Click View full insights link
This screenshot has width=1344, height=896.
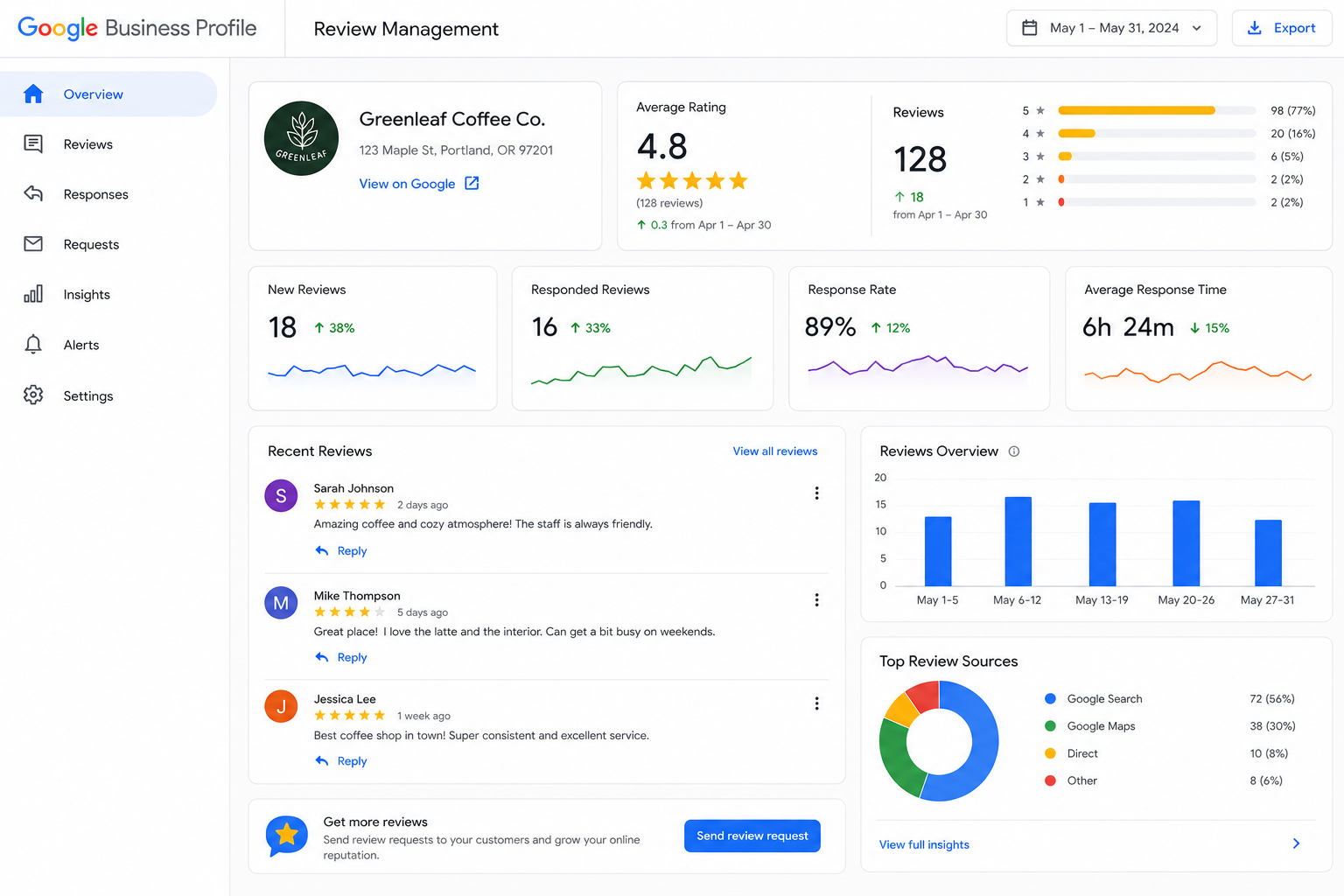pos(924,844)
